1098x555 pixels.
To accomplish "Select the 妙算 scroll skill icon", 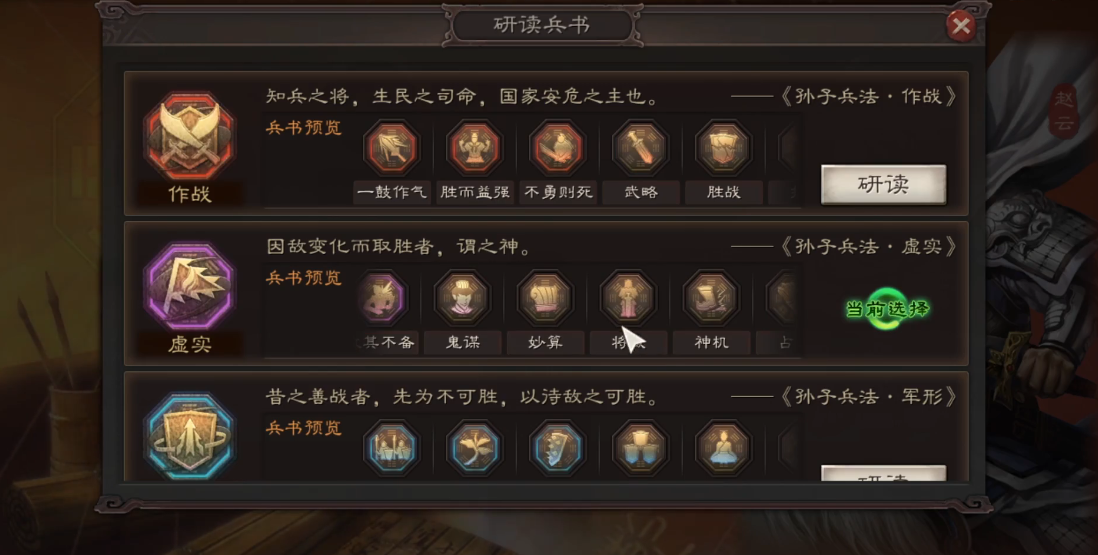I will click(x=545, y=298).
